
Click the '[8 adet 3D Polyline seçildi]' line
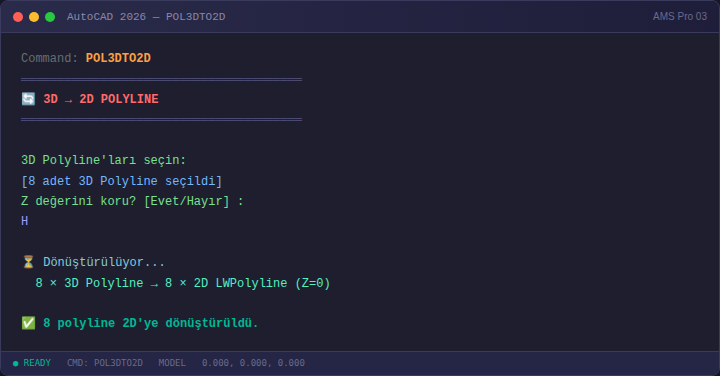click(122, 181)
